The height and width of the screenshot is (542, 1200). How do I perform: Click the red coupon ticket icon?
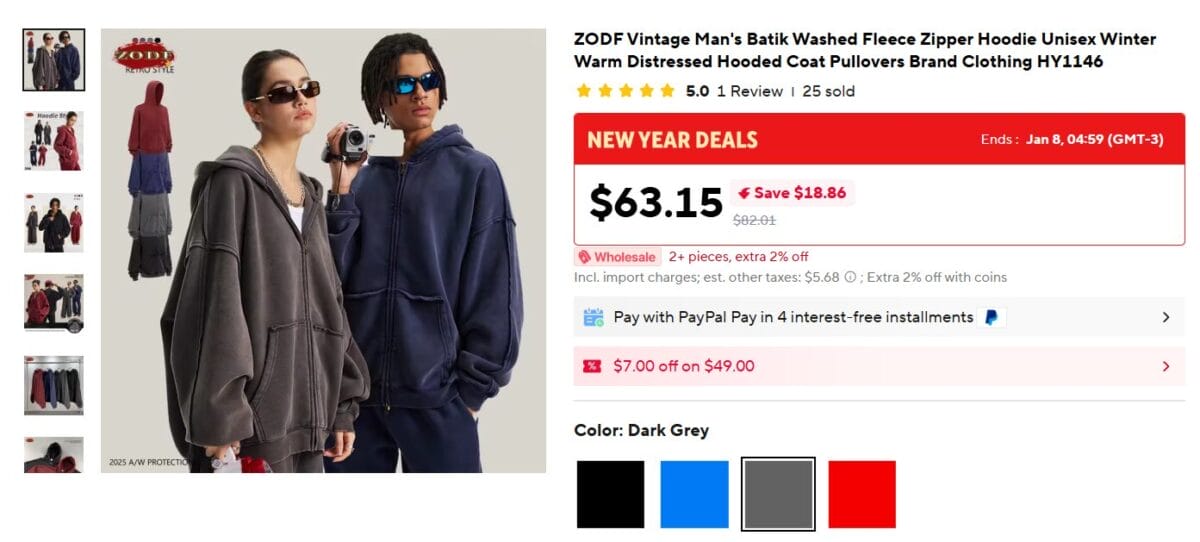(x=592, y=366)
